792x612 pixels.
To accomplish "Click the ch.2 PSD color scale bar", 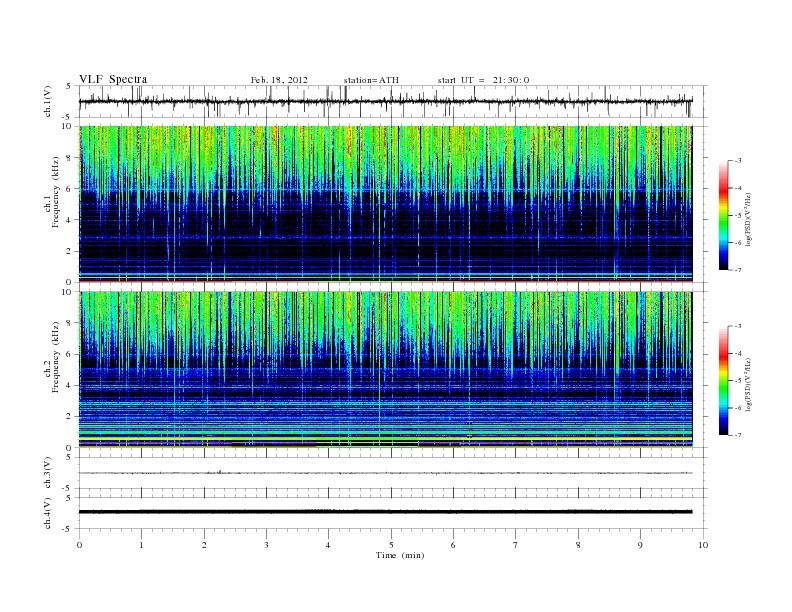I will [724, 380].
